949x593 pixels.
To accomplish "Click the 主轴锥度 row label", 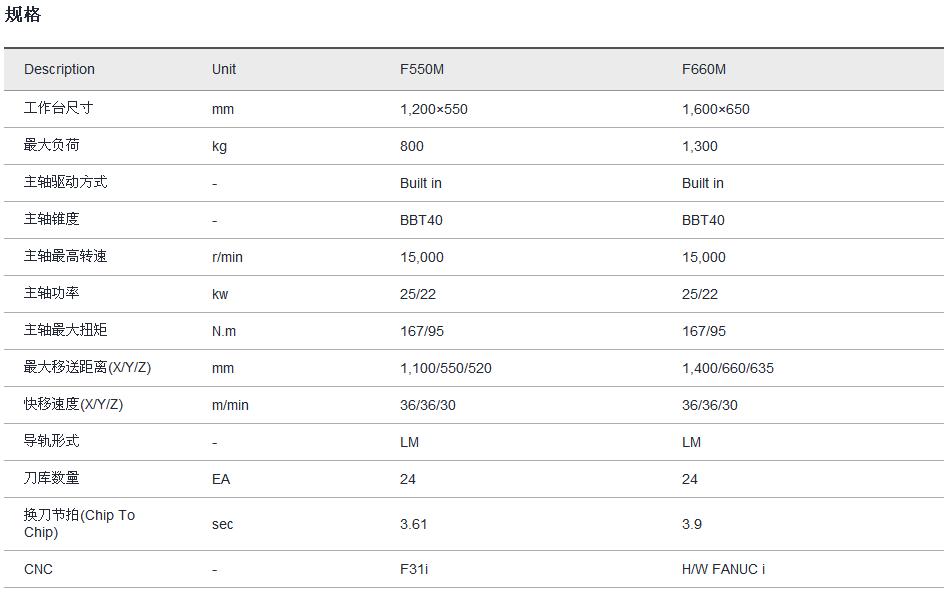I will [51, 219].
